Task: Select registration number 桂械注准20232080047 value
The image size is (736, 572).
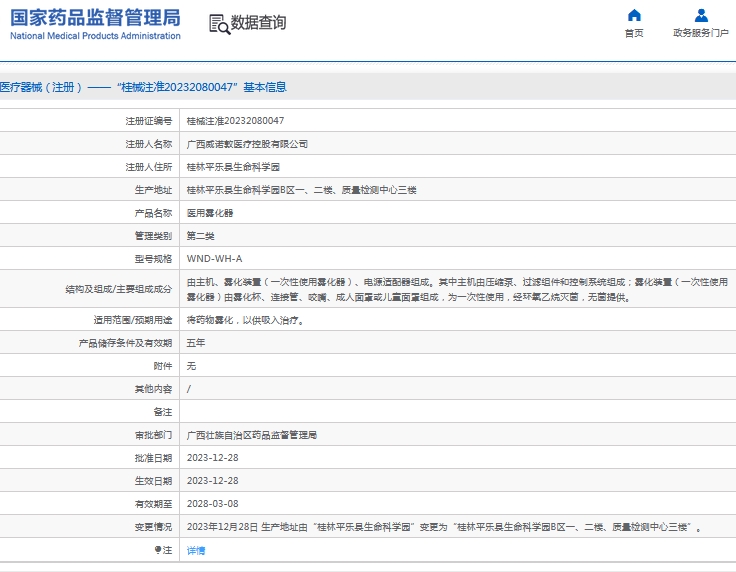Action: [x=235, y=121]
